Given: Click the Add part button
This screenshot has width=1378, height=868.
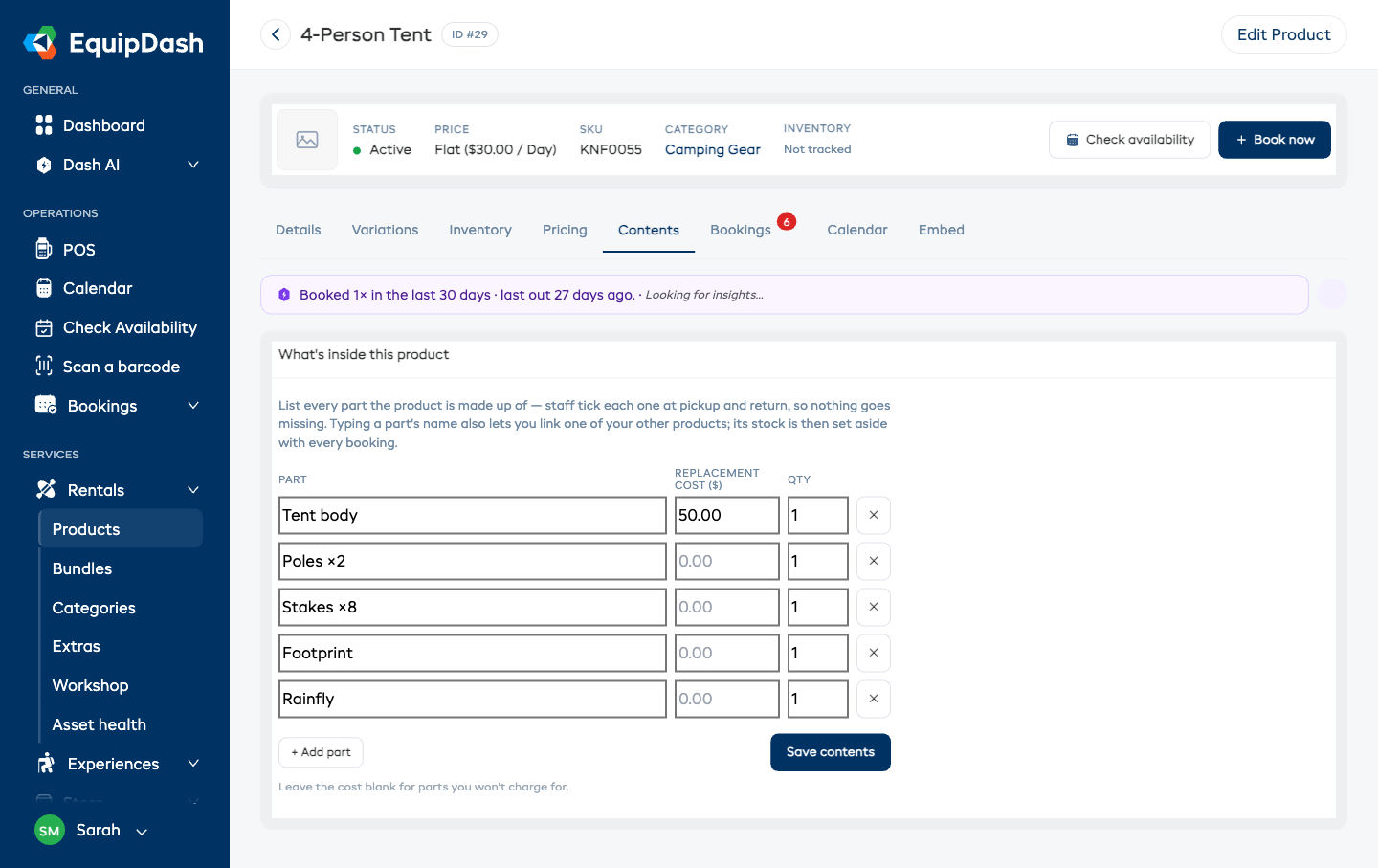Looking at the screenshot, I should coord(321,752).
